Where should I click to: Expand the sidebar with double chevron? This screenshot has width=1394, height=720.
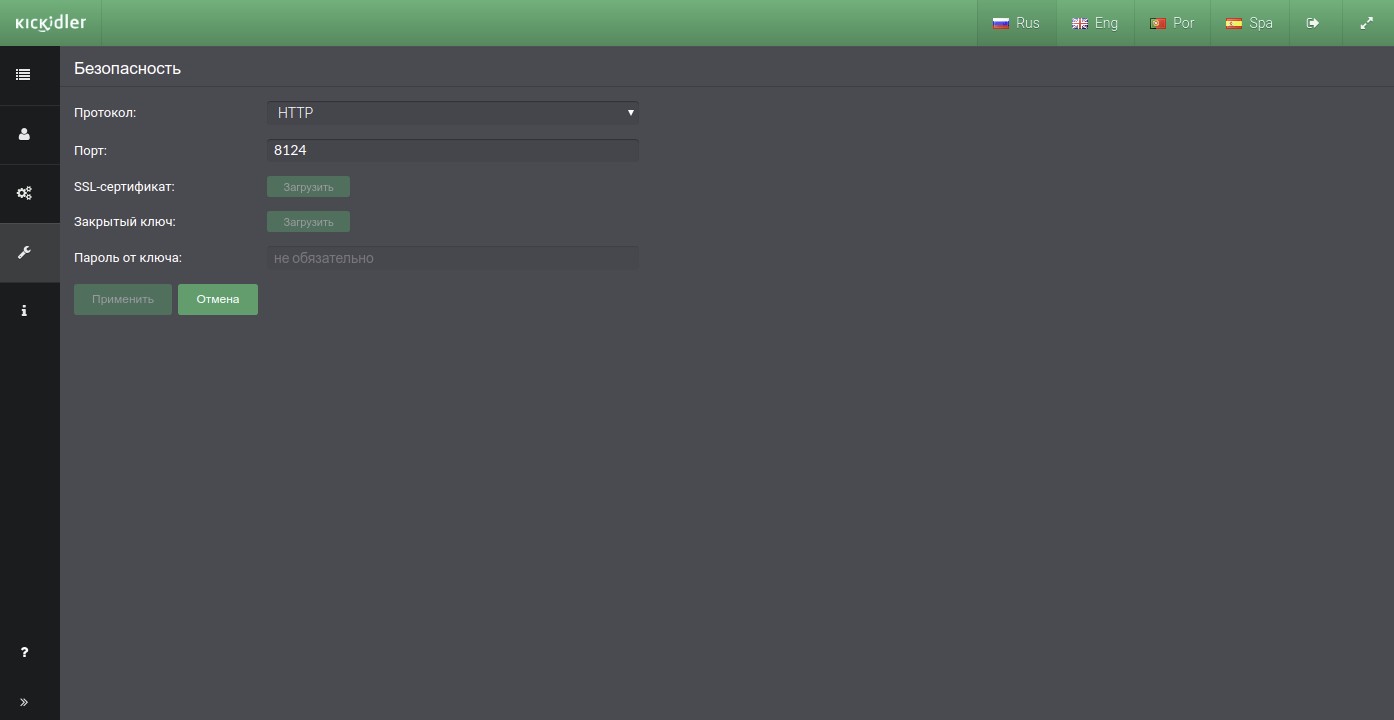click(x=24, y=702)
